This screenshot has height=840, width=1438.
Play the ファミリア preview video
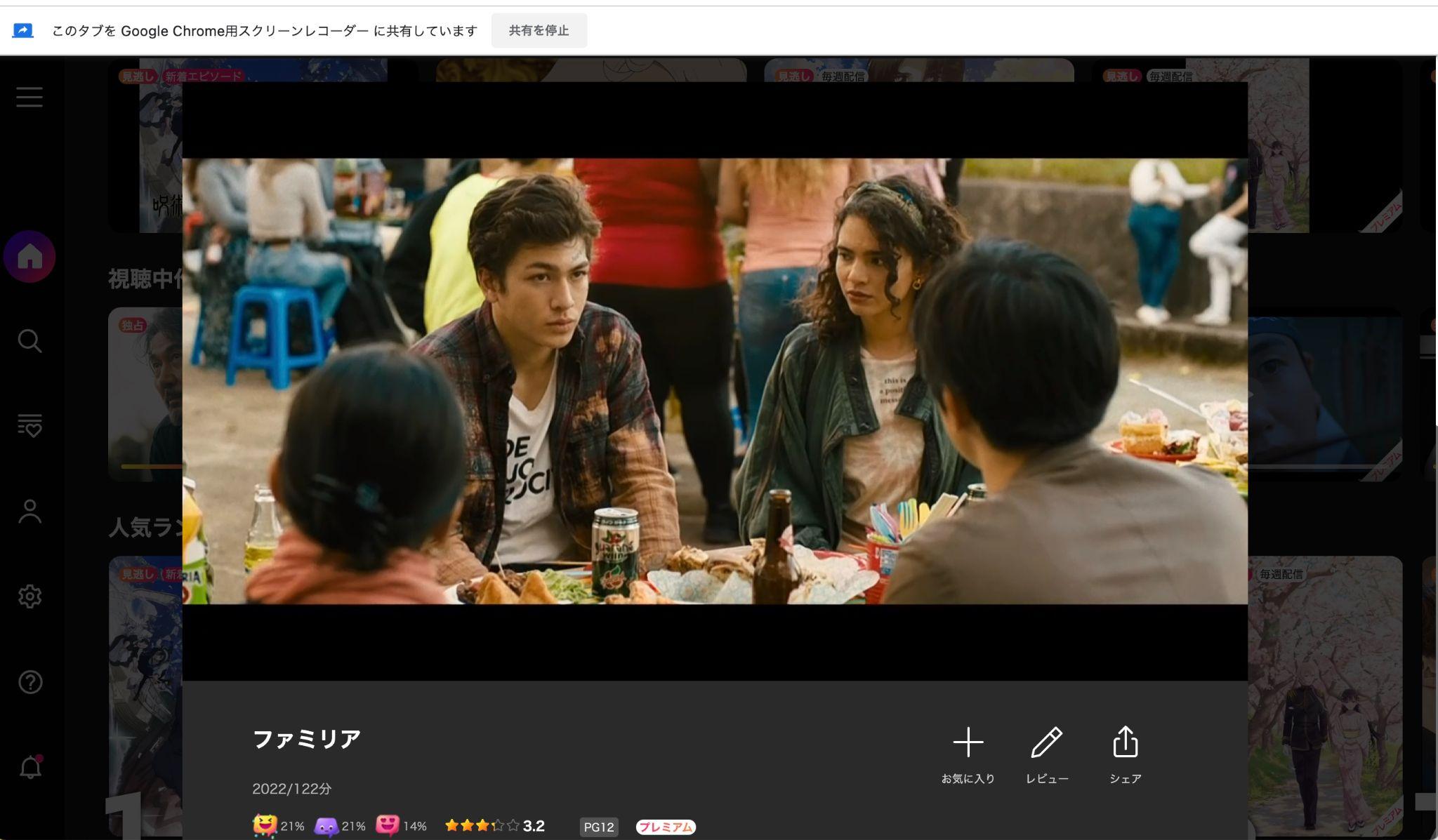coord(715,381)
